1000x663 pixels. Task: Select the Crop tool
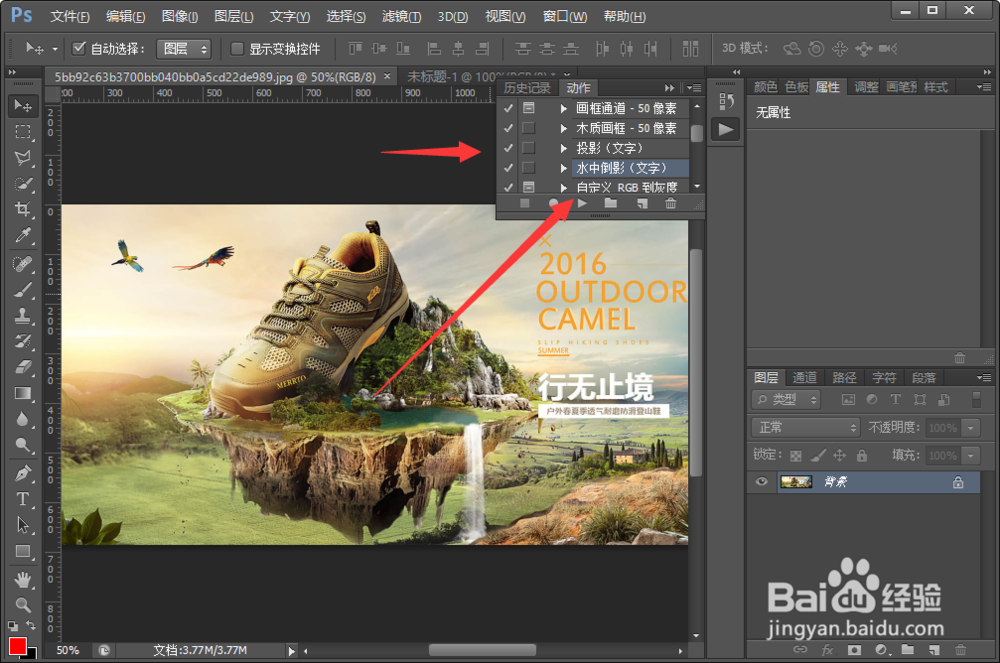click(23, 209)
